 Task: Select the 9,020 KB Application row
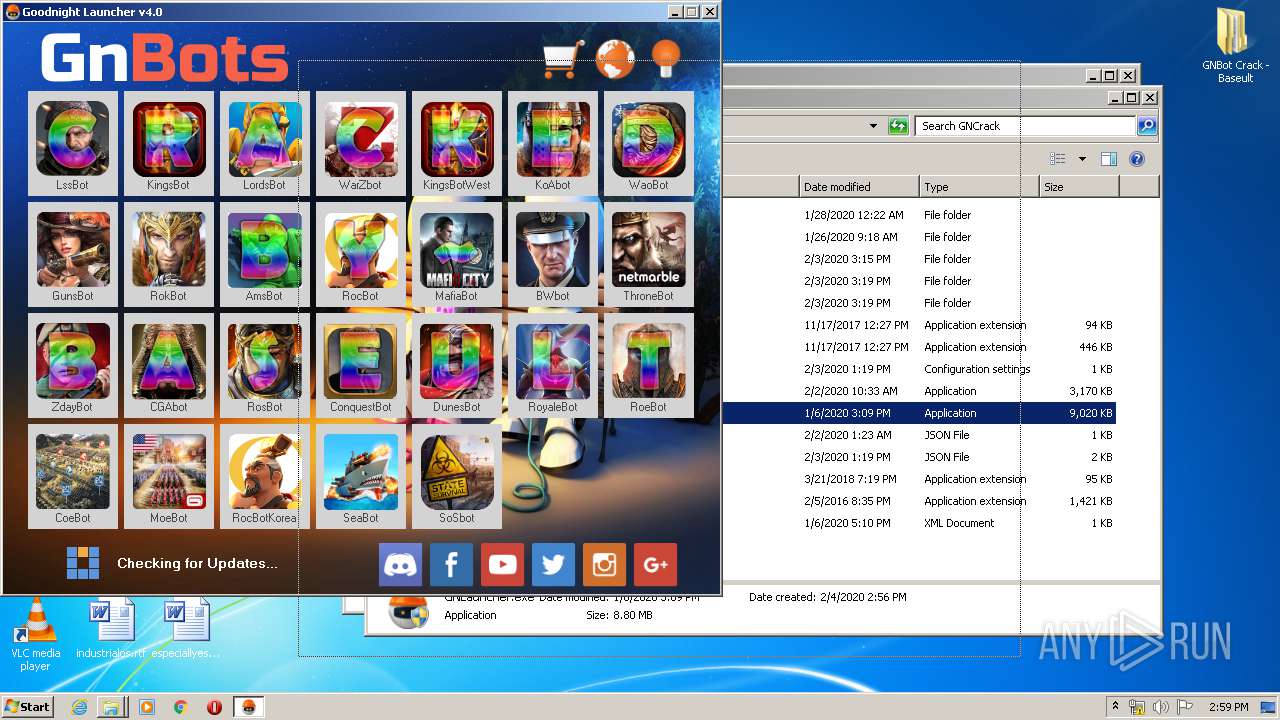(x=918, y=413)
